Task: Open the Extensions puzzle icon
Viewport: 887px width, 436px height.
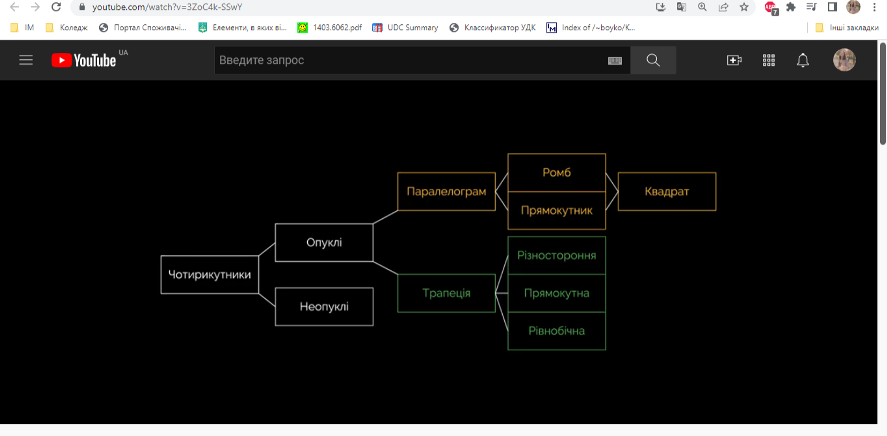Action: 791,7
